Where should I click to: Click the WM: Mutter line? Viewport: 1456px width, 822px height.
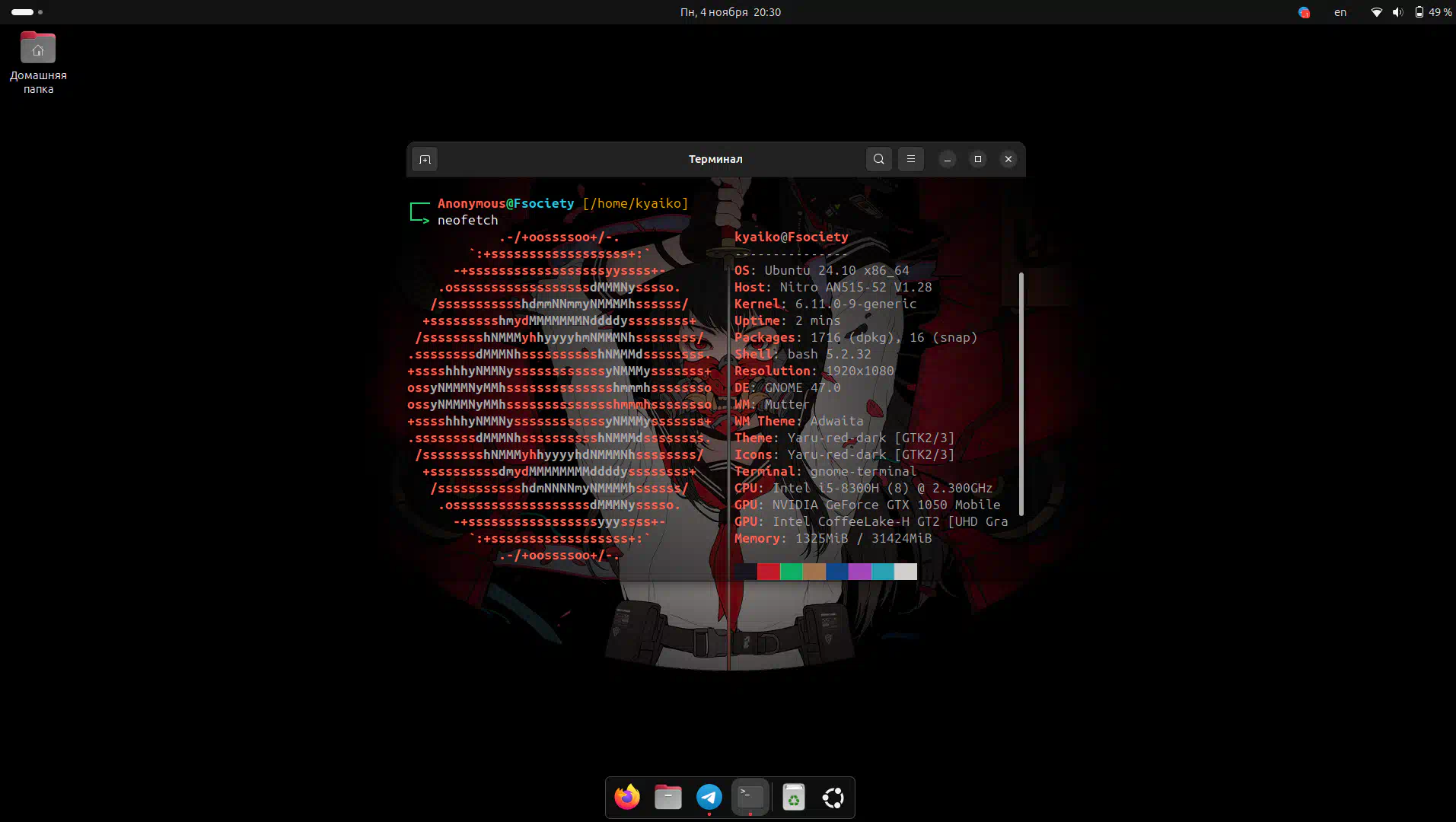tap(772, 404)
